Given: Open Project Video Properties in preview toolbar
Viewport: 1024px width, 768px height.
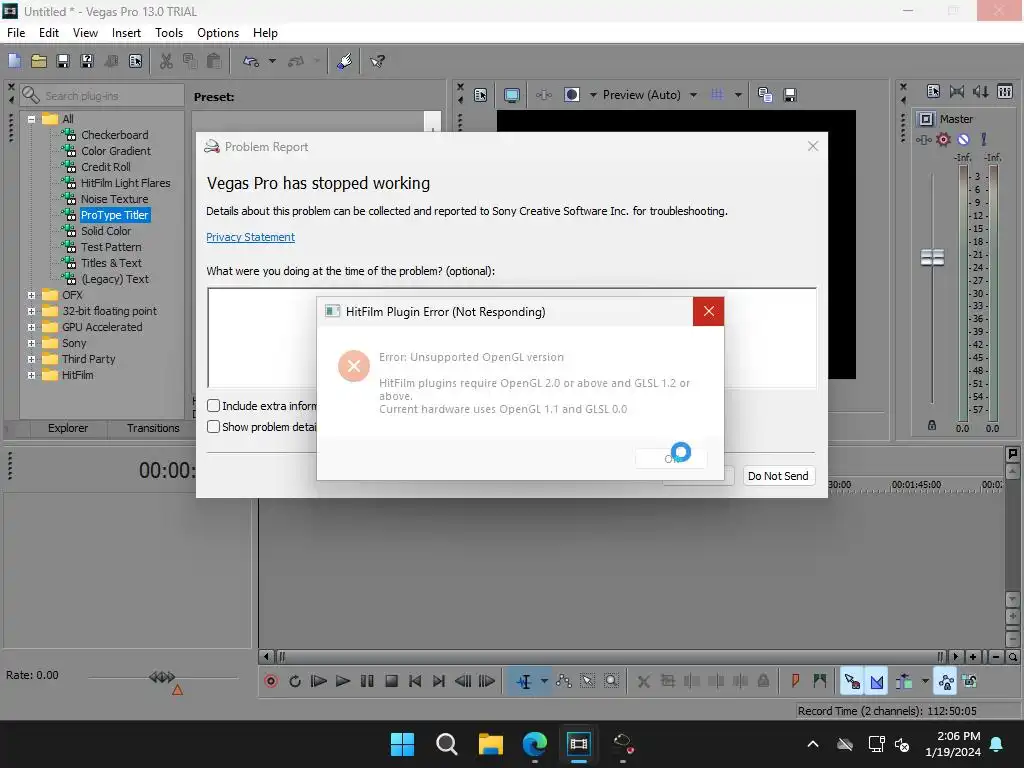Looking at the screenshot, I should pyautogui.click(x=481, y=95).
